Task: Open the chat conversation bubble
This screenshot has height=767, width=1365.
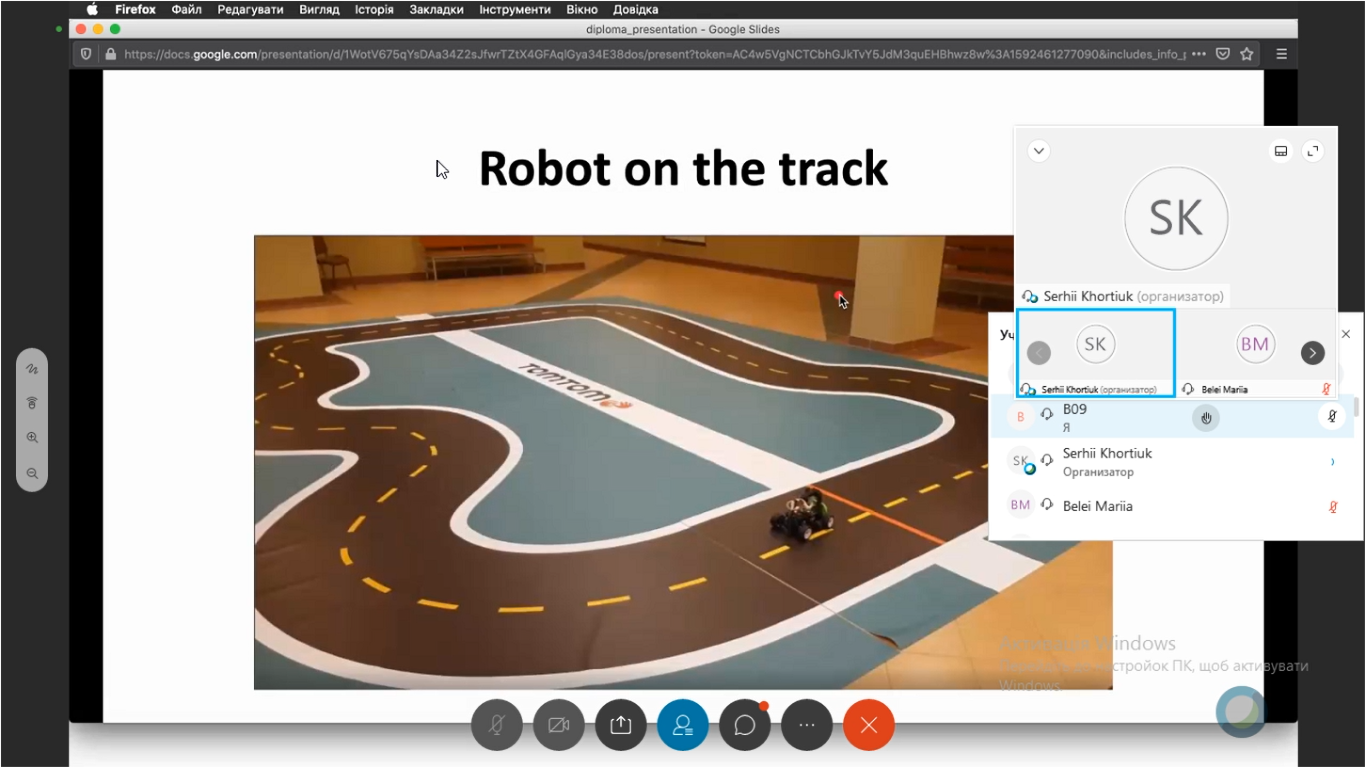Action: click(745, 725)
